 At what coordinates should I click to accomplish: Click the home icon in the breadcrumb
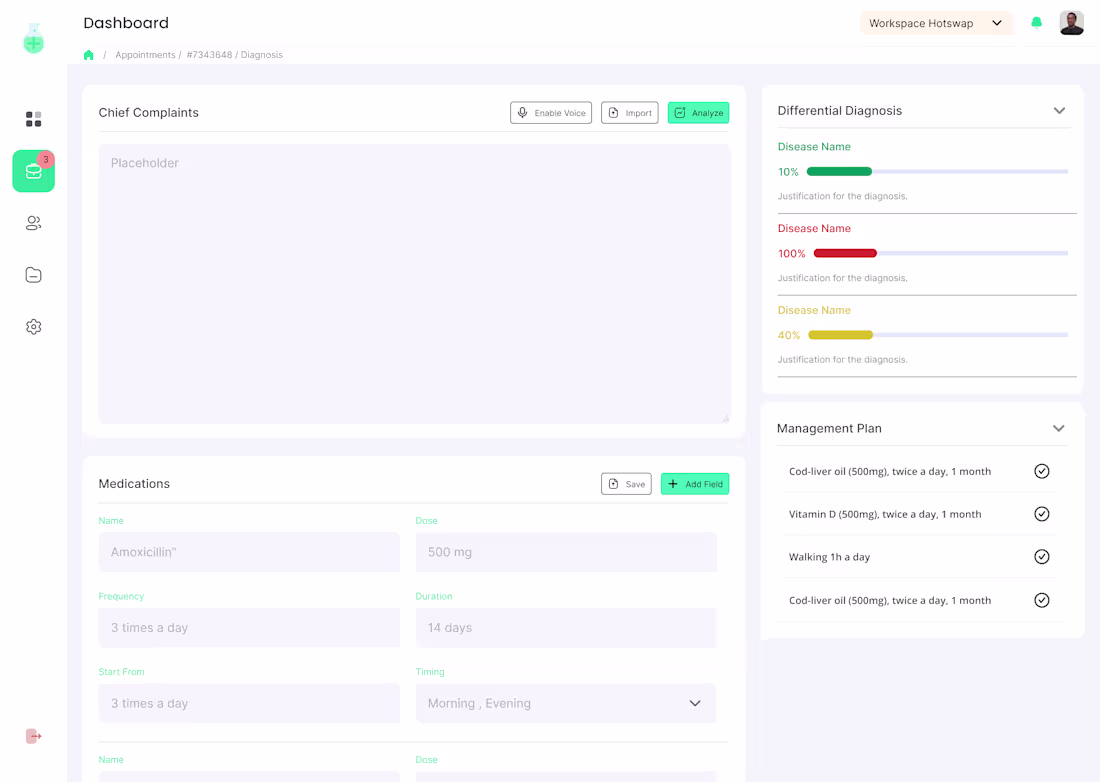coord(88,55)
